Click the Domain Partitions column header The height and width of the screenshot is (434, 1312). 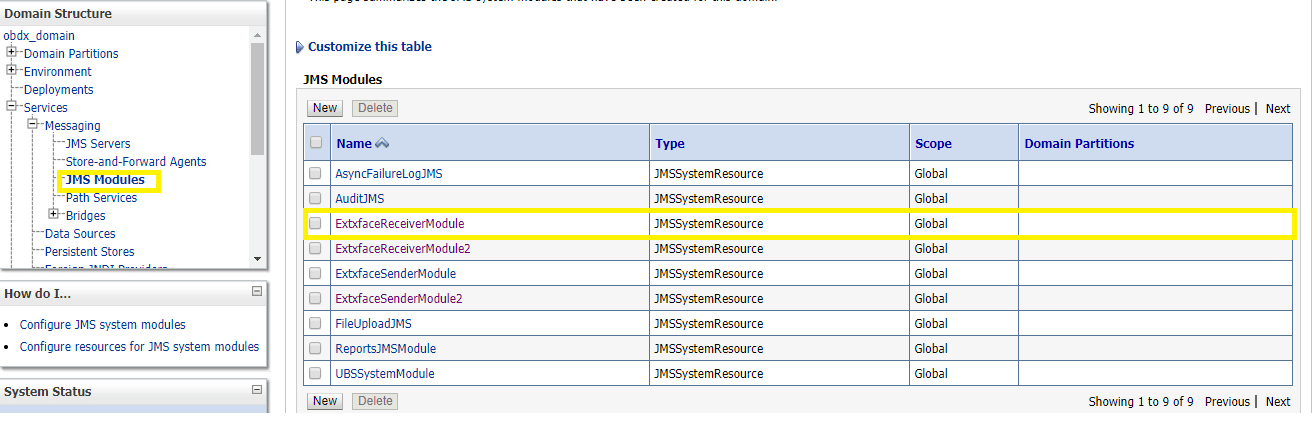[1079, 144]
